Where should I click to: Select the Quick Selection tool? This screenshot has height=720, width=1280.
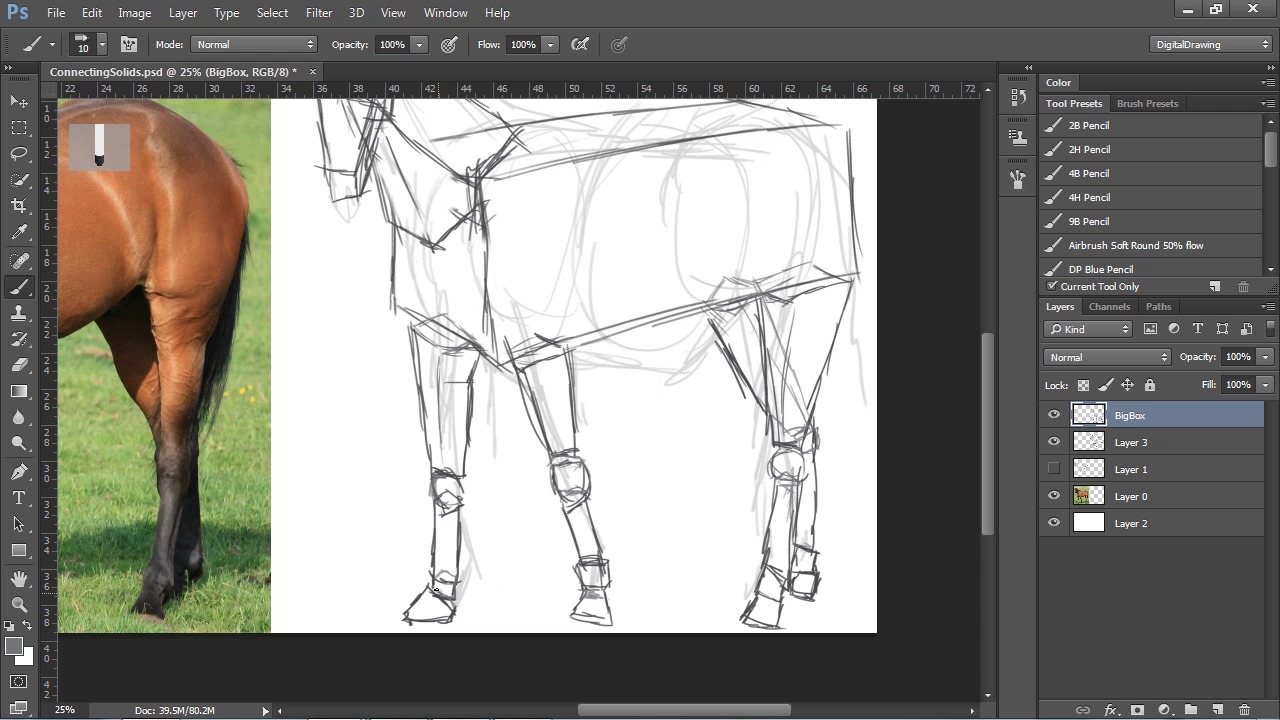pyautogui.click(x=19, y=180)
